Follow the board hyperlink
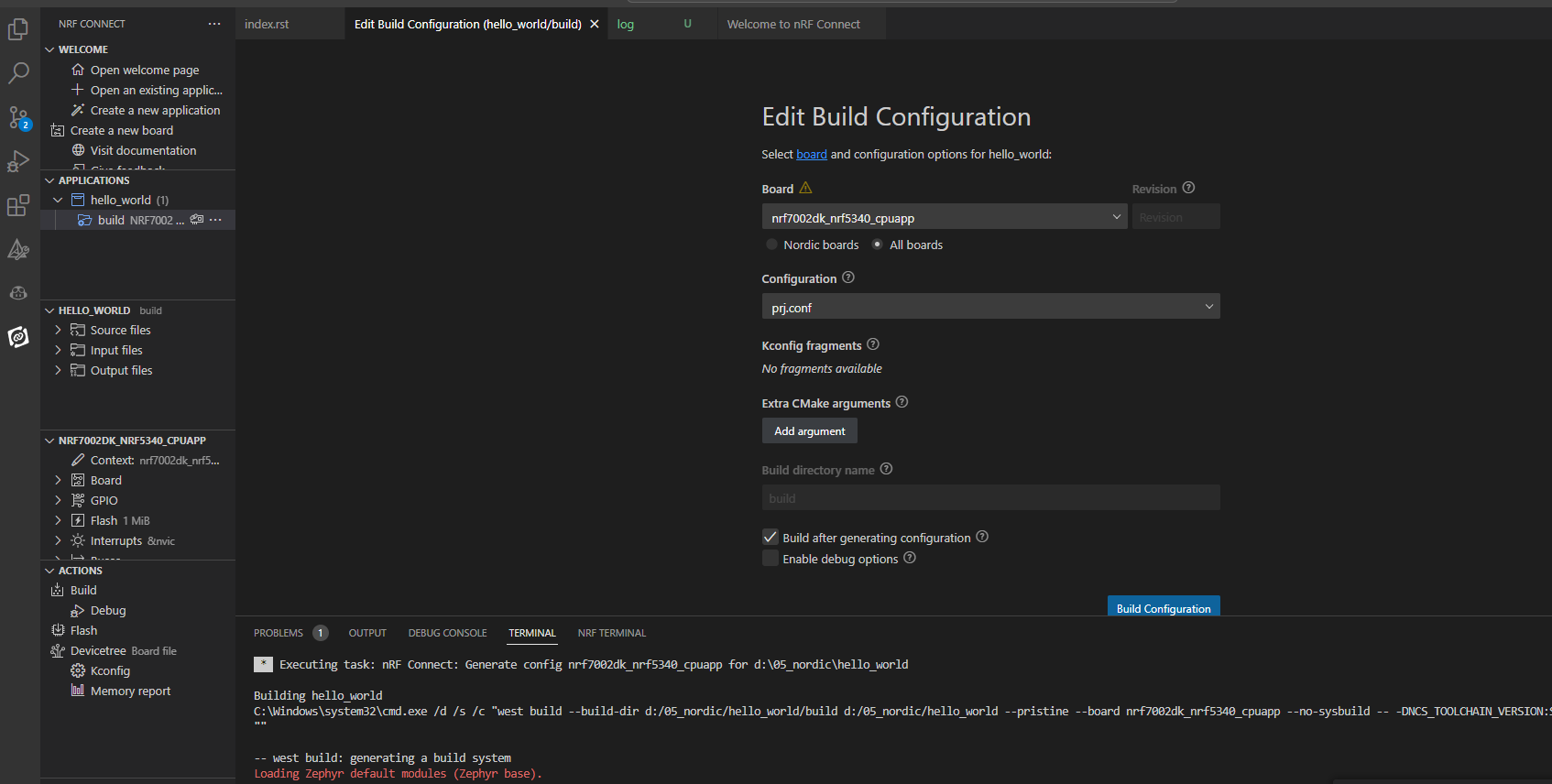Viewport: 1552px width, 784px height. 812,154
